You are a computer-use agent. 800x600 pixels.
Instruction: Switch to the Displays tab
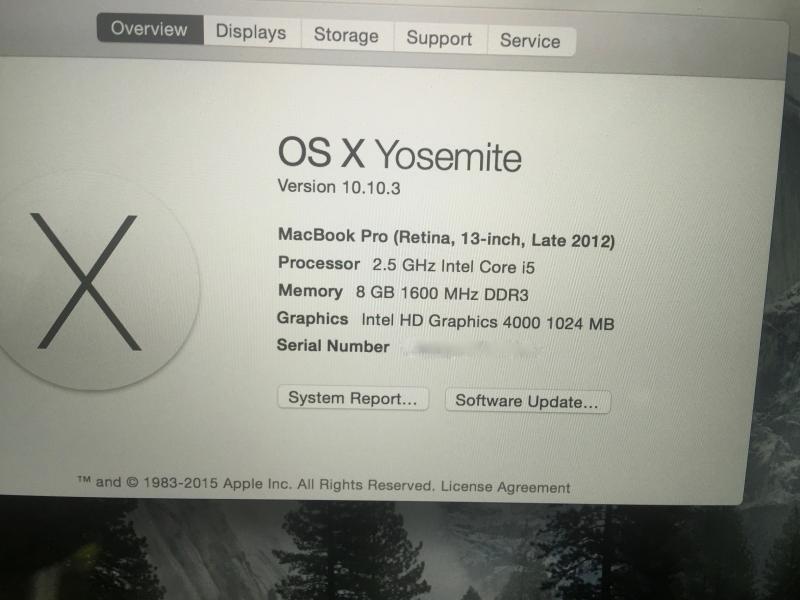click(x=251, y=32)
